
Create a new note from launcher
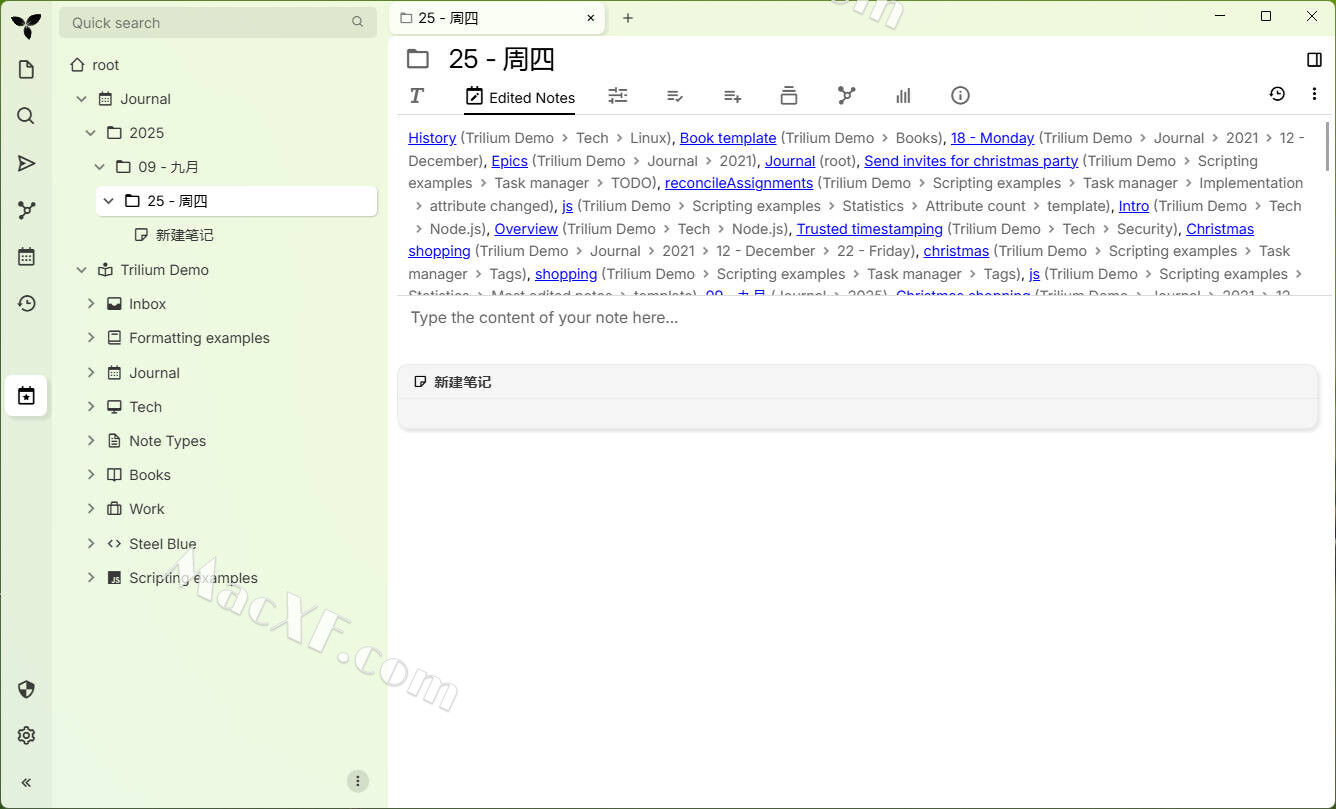click(26, 69)
